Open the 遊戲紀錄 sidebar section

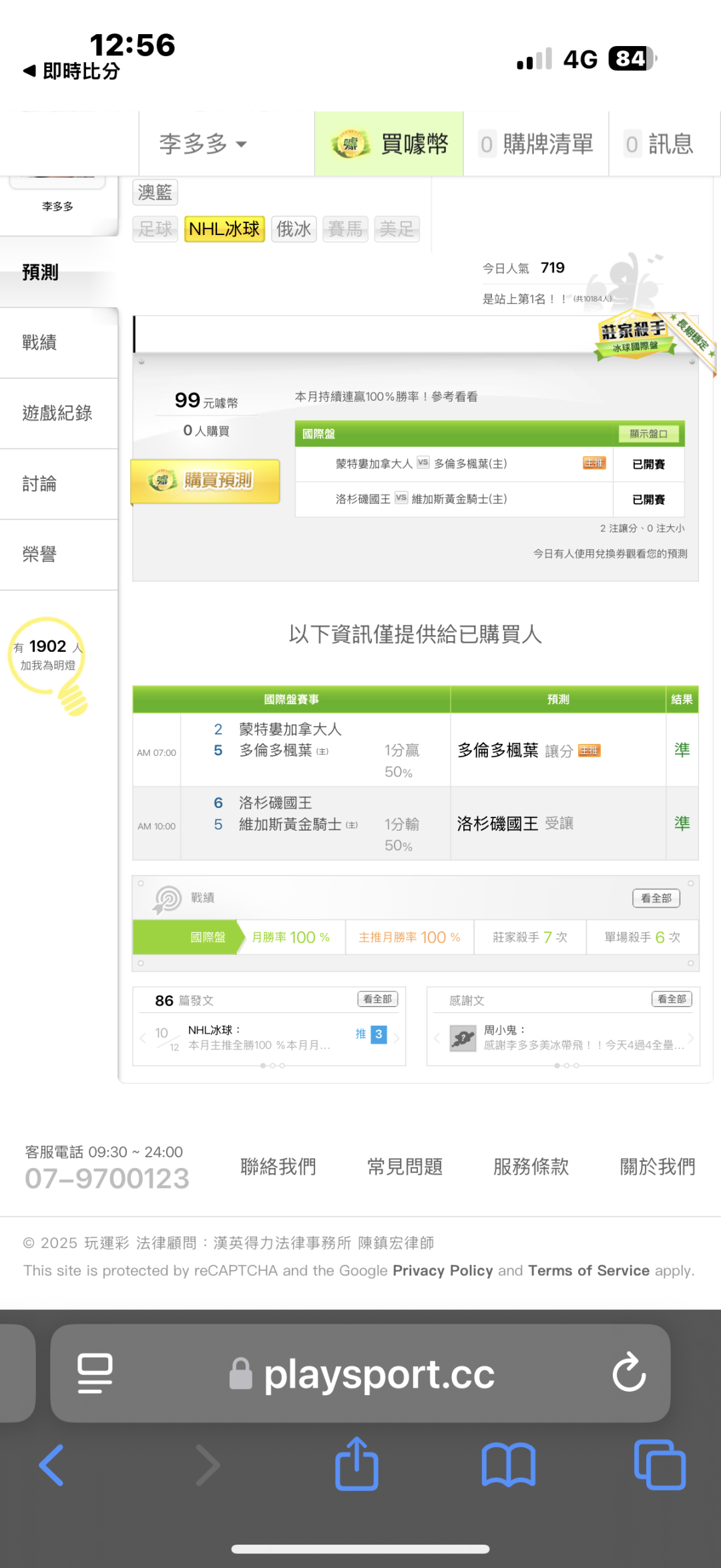[59, 413]
